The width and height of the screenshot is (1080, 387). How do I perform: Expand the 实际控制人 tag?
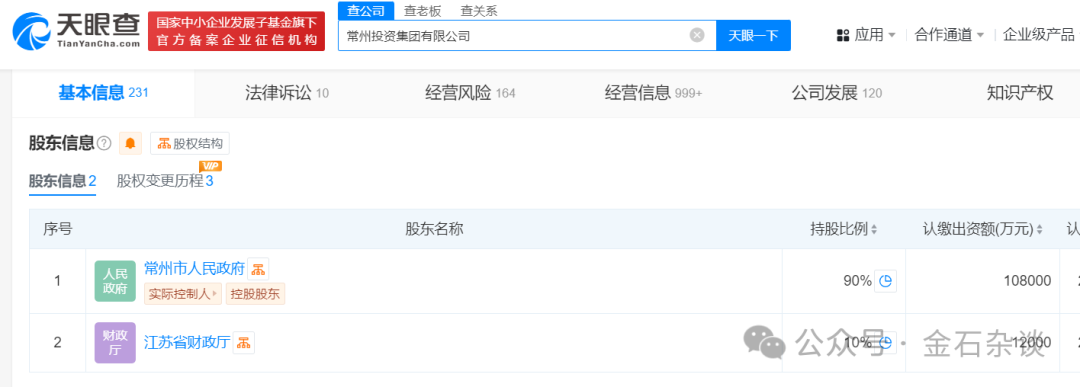(x=183, y=294)
